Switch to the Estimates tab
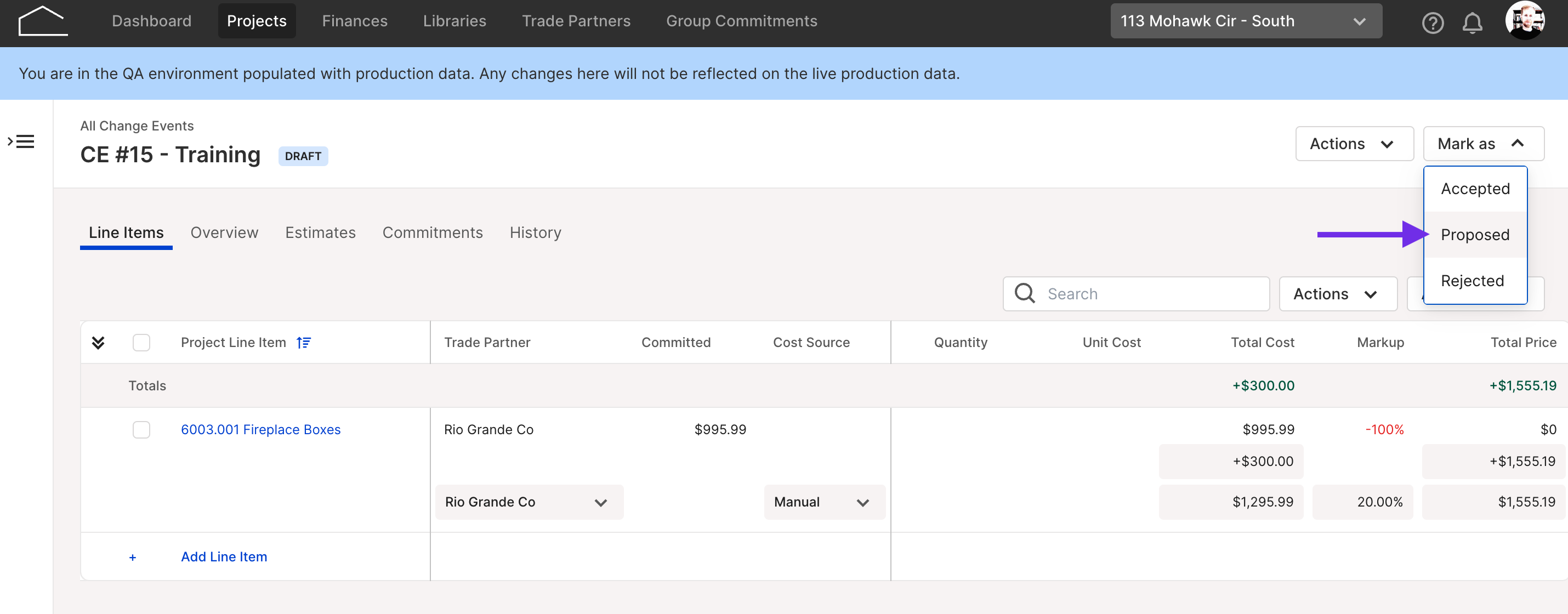Viewport: 1568px width, 614px height. (x=320, y=232)
